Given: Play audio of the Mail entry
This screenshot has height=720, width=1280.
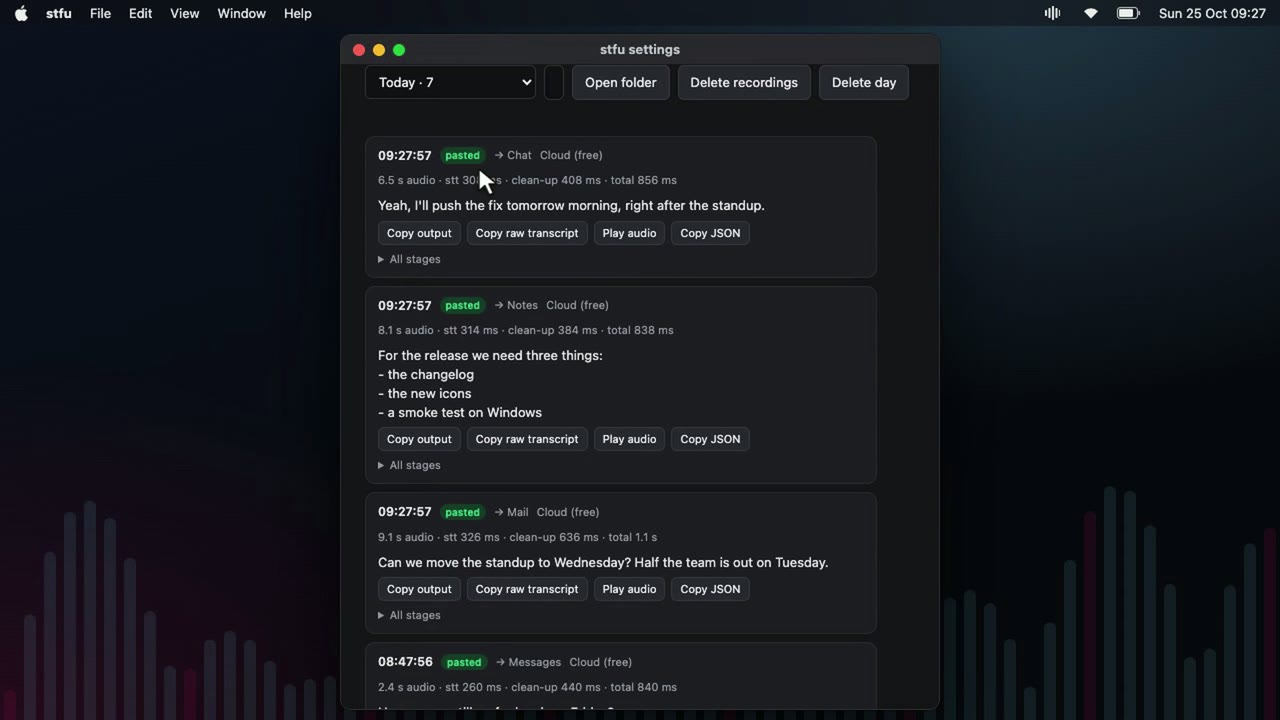Looking at the screenshot, I should 629,589.
